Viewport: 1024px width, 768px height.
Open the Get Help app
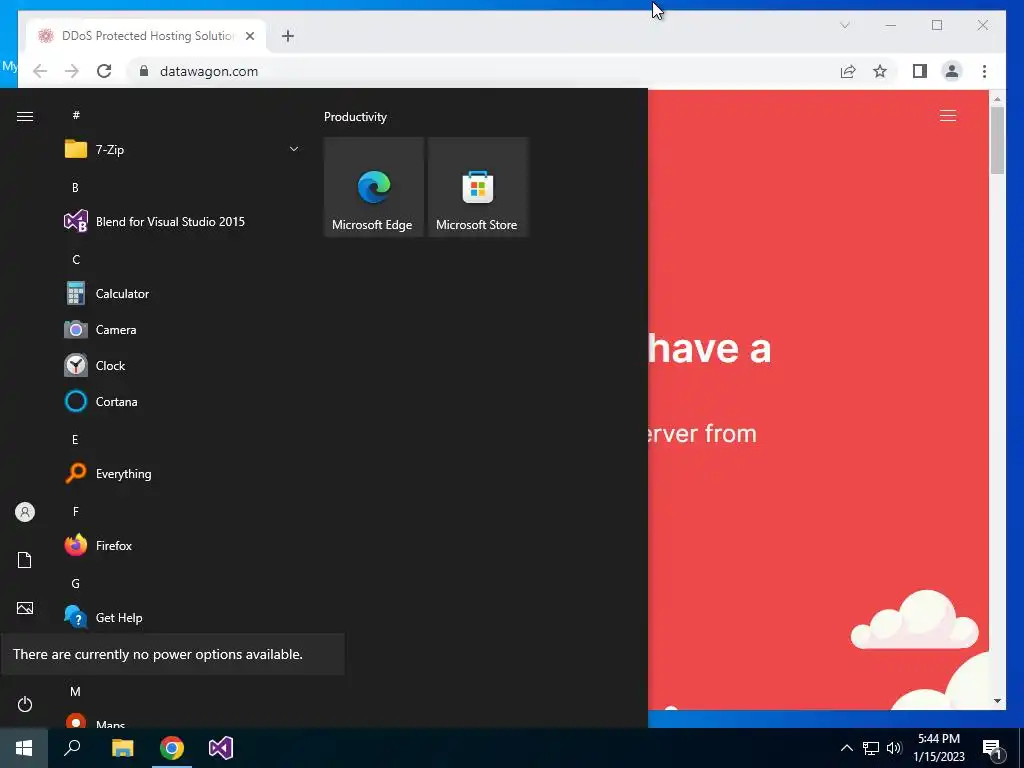click(x=182, y=617)
